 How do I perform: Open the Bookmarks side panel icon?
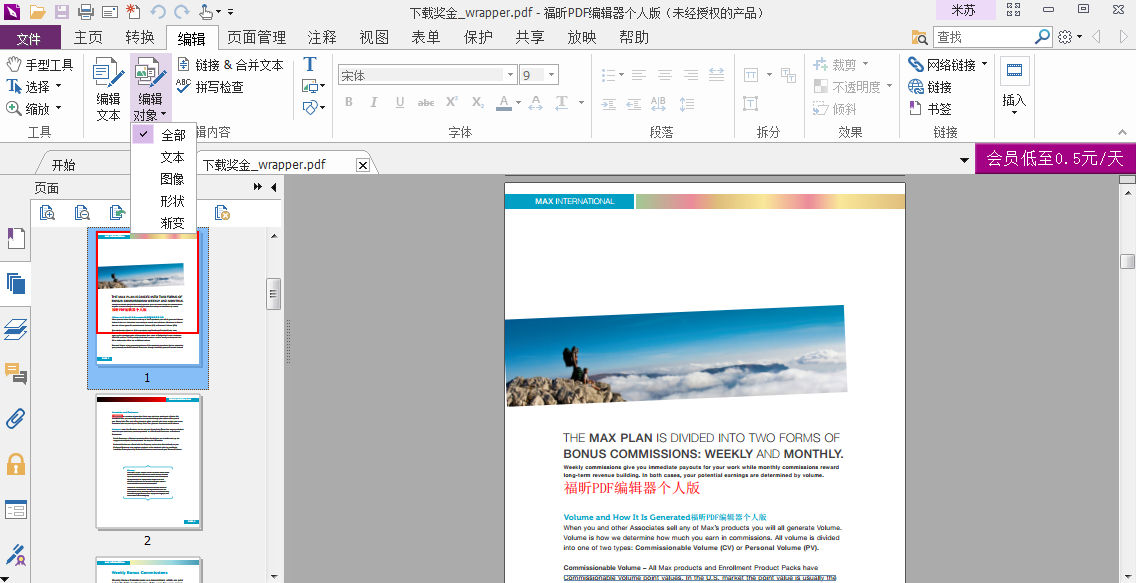pos(15,238)
